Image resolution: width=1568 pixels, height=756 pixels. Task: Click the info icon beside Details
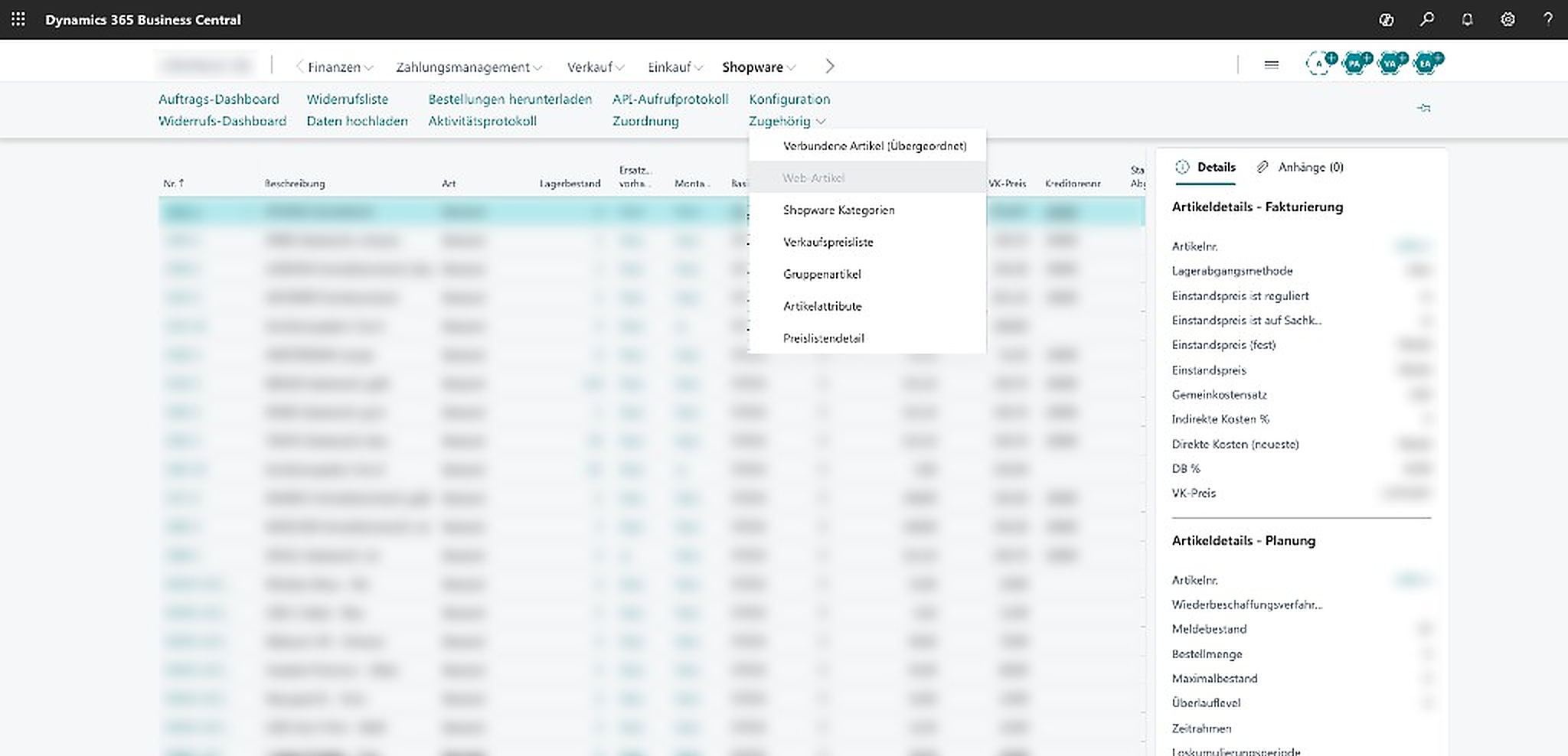1182,167
